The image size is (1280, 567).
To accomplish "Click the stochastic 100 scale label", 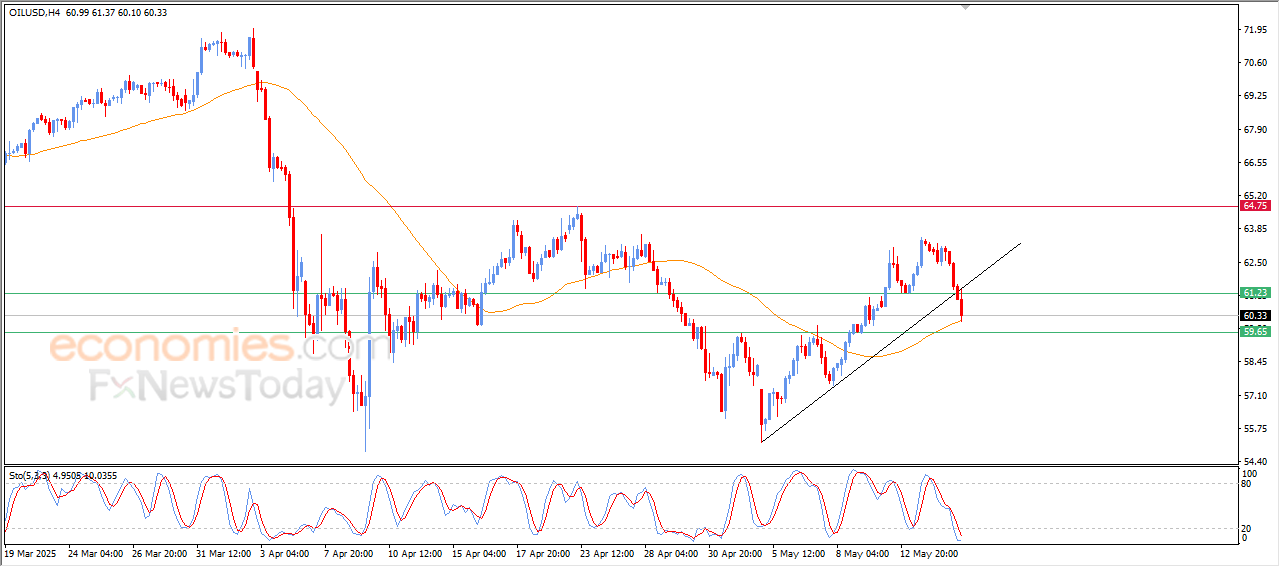I will [x=1249, y=472].
